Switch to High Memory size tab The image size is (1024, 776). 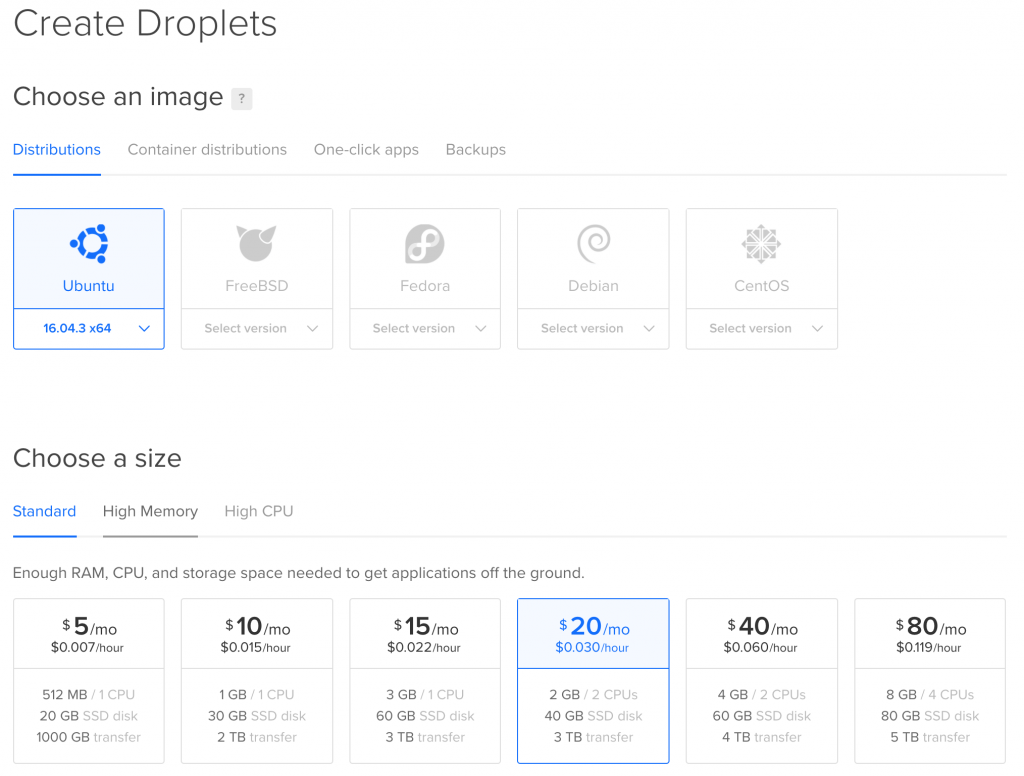pos(150,511)
